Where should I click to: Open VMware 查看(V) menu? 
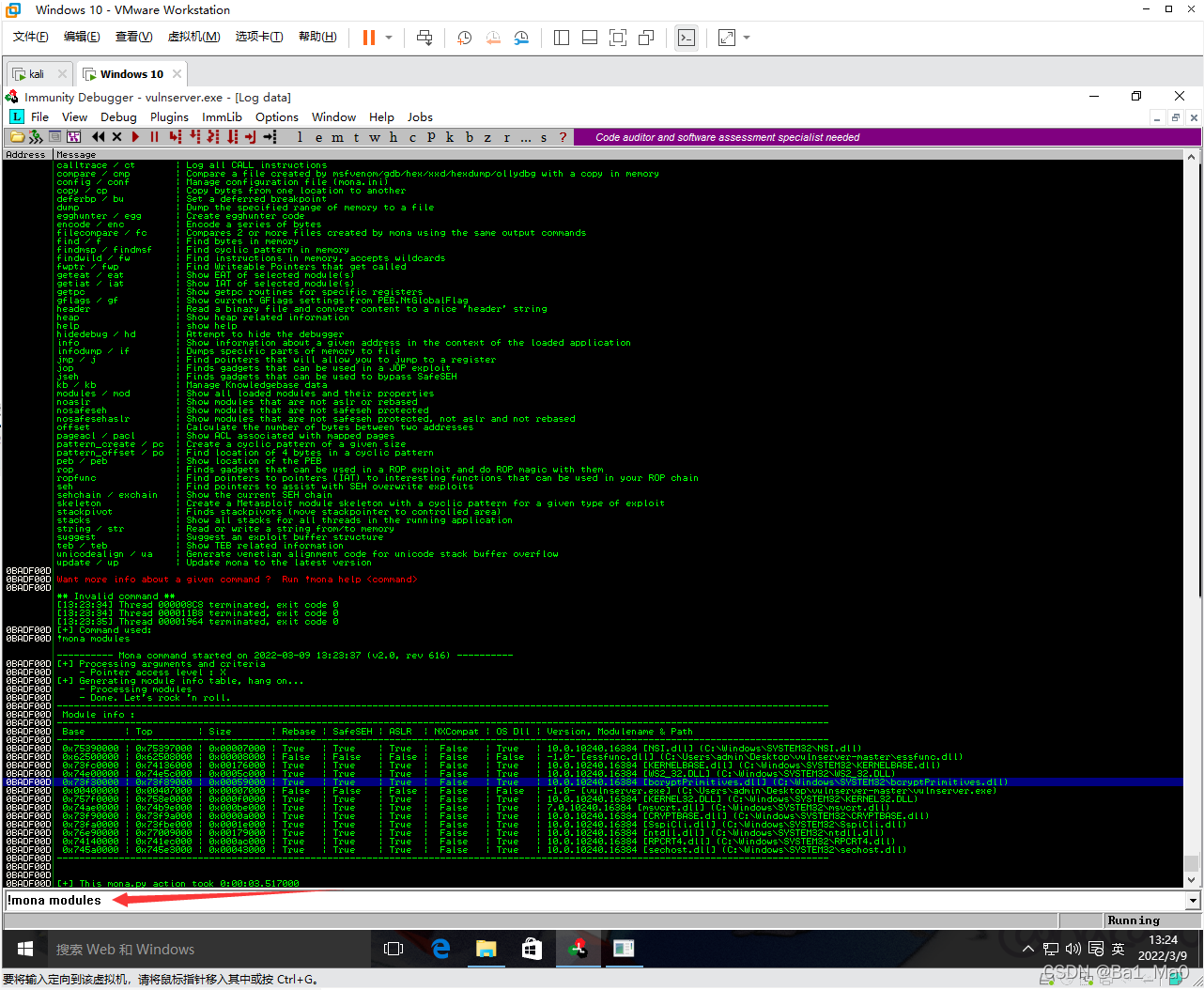(x=133, y=37)
